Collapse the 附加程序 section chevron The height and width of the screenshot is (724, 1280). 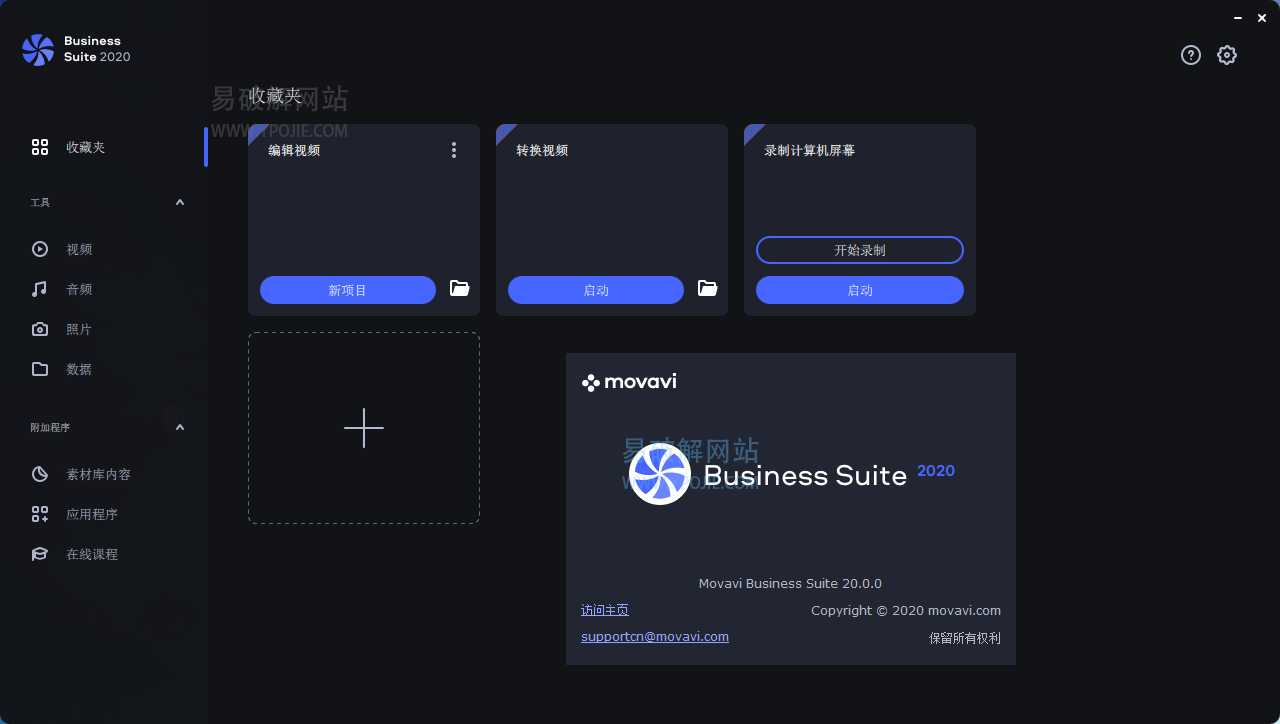click(180, 427)
